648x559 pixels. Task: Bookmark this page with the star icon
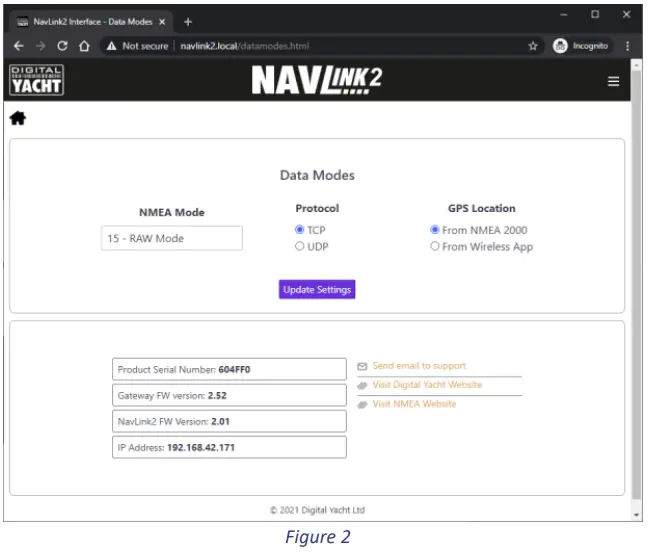533,46
